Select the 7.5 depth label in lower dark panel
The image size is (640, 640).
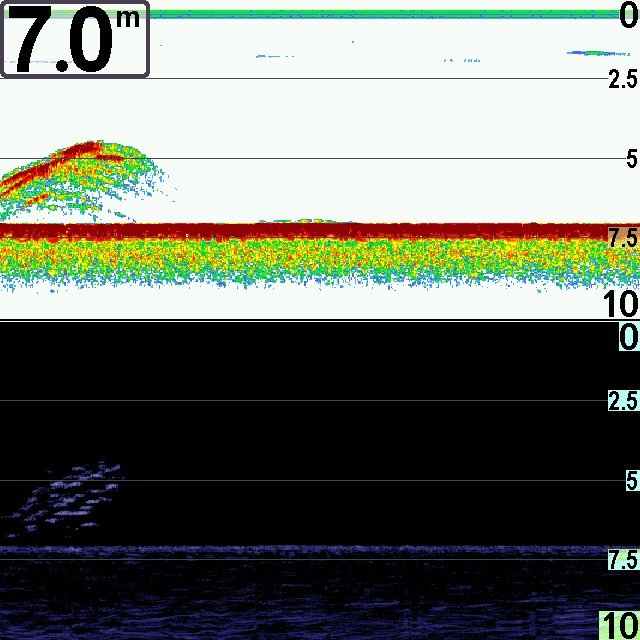coord(622,561)
